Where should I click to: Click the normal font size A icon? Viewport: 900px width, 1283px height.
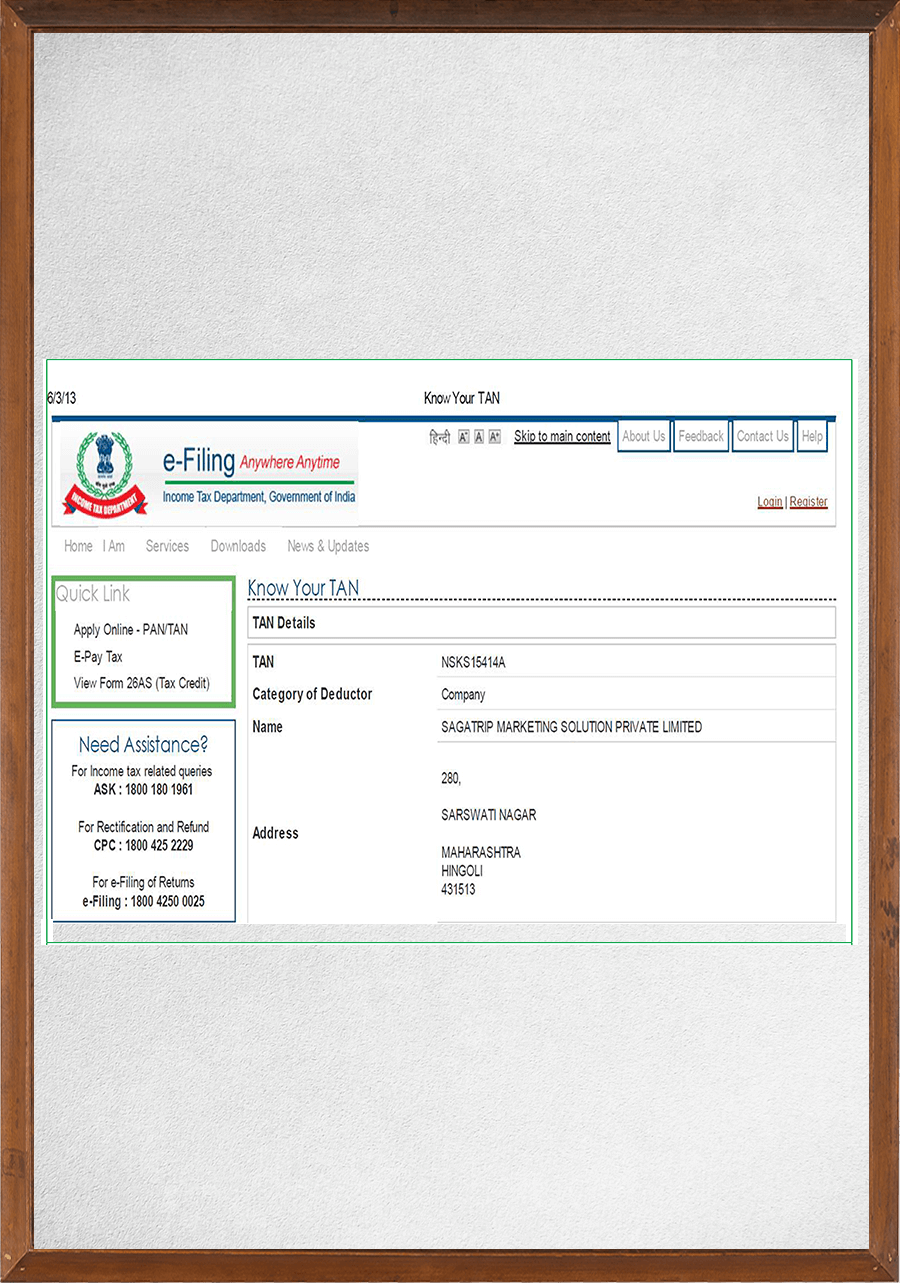(x=479, y=437)
